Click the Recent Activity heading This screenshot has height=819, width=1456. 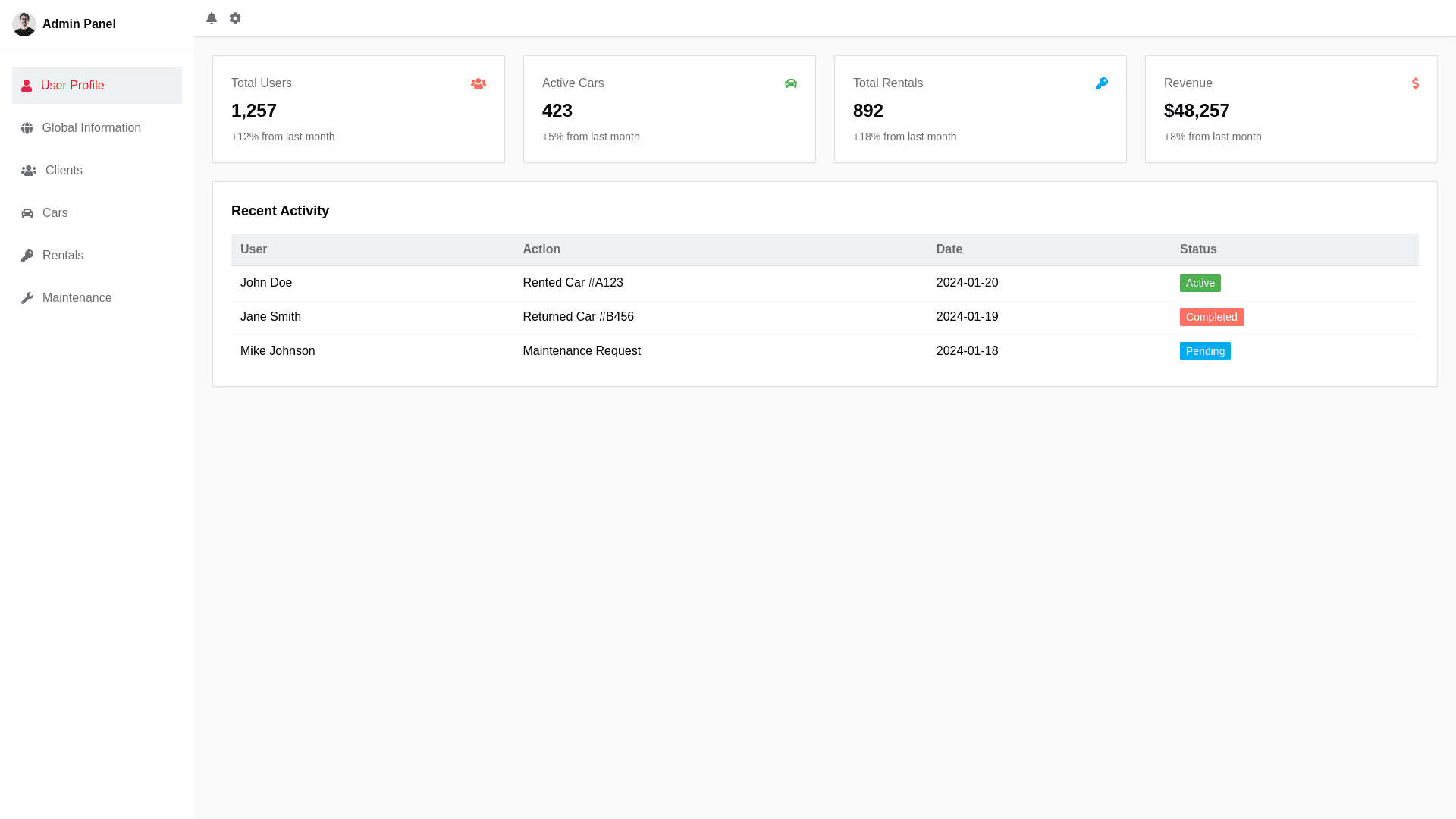[x=280, y=211]
